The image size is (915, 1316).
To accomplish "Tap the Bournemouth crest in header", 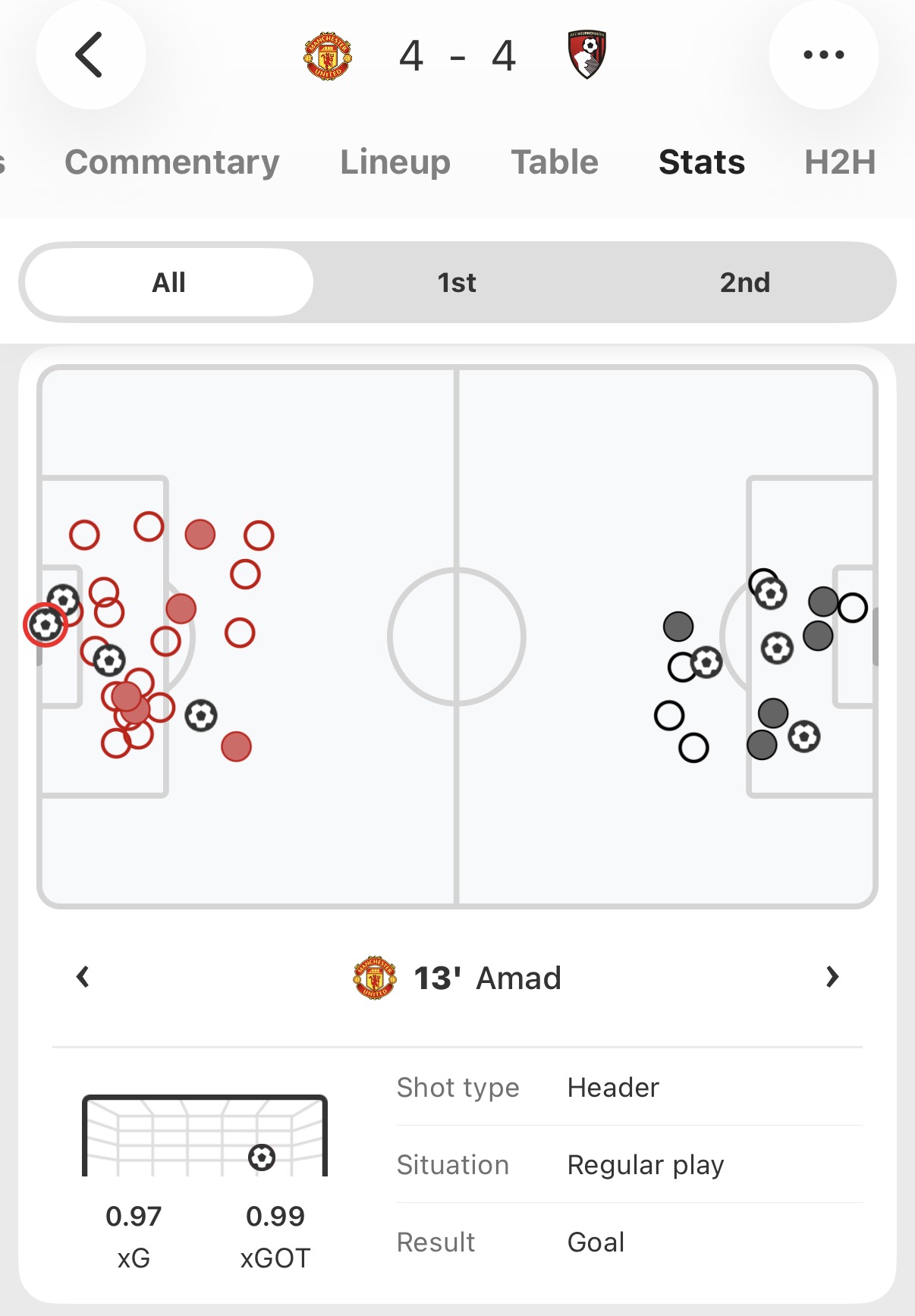I will click(x=587, y=55).
